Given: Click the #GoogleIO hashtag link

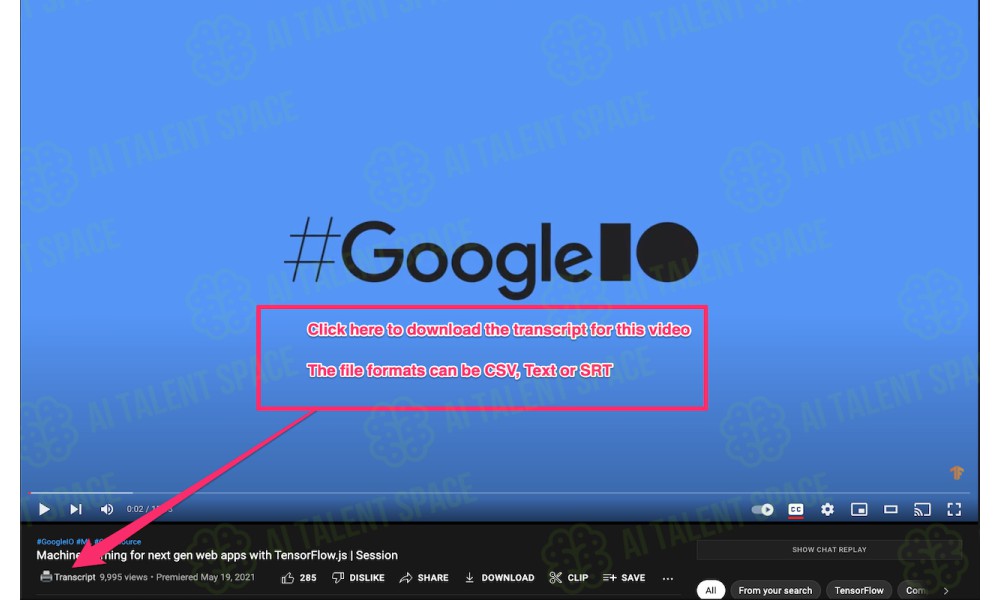Looking at the screenshot, I should click(55, 541).
